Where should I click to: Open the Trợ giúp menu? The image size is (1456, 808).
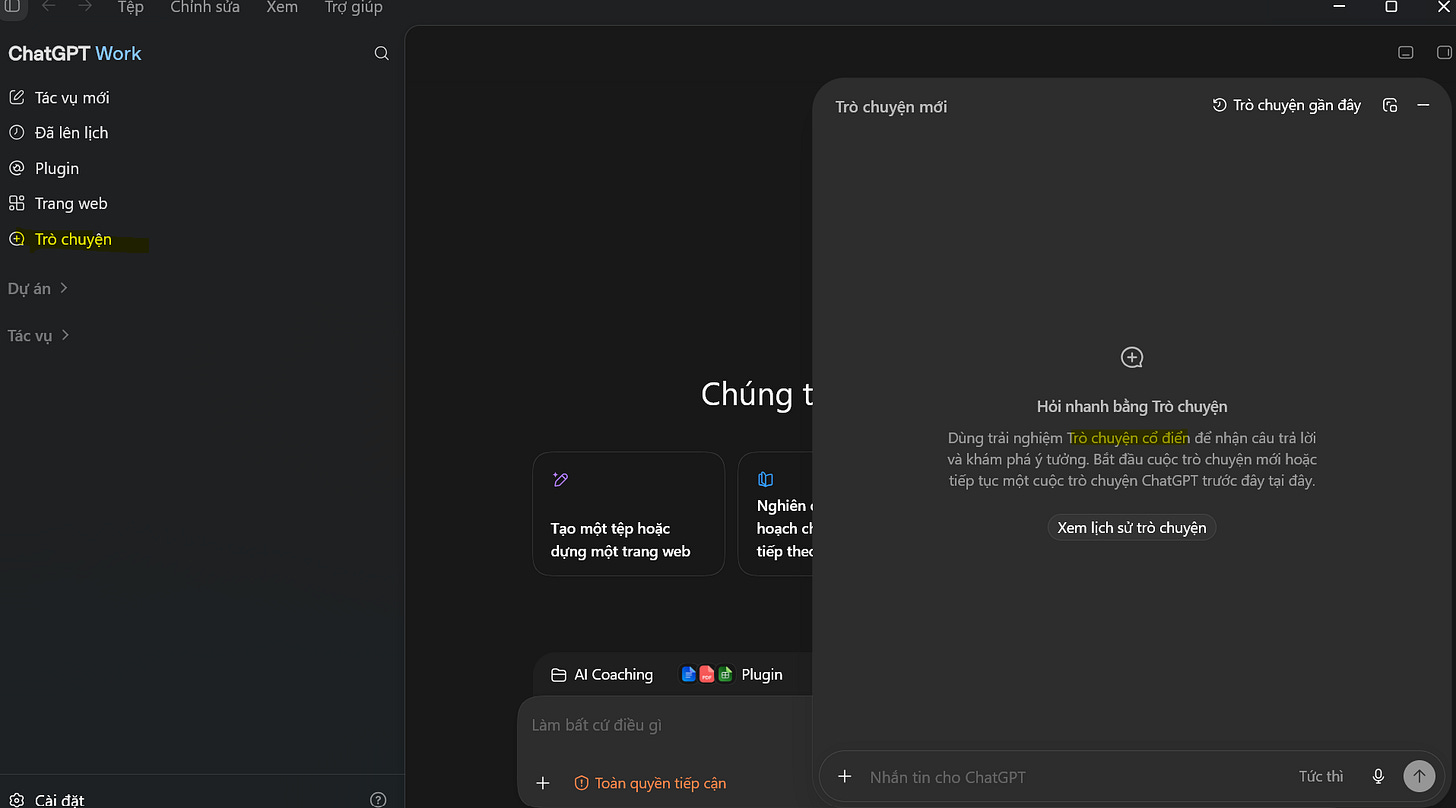[354, 7]
